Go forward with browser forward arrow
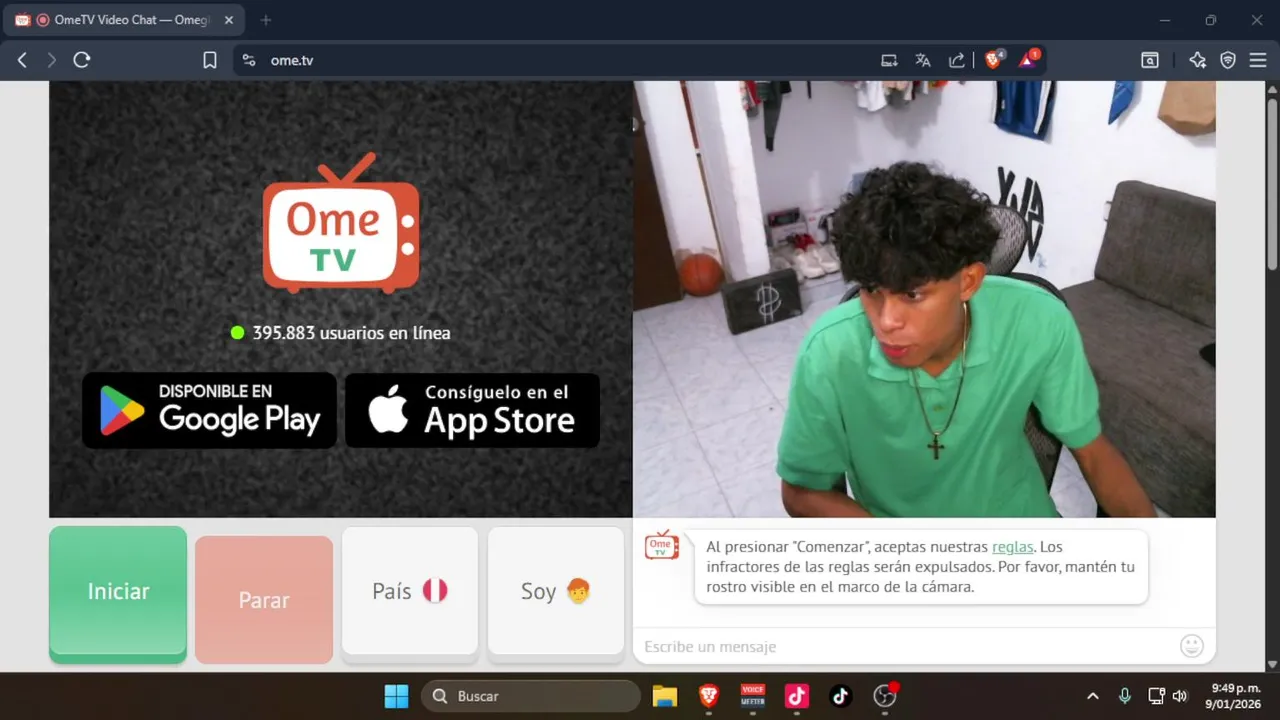Viewport: 1280px width, 720px height. [52, 60]
